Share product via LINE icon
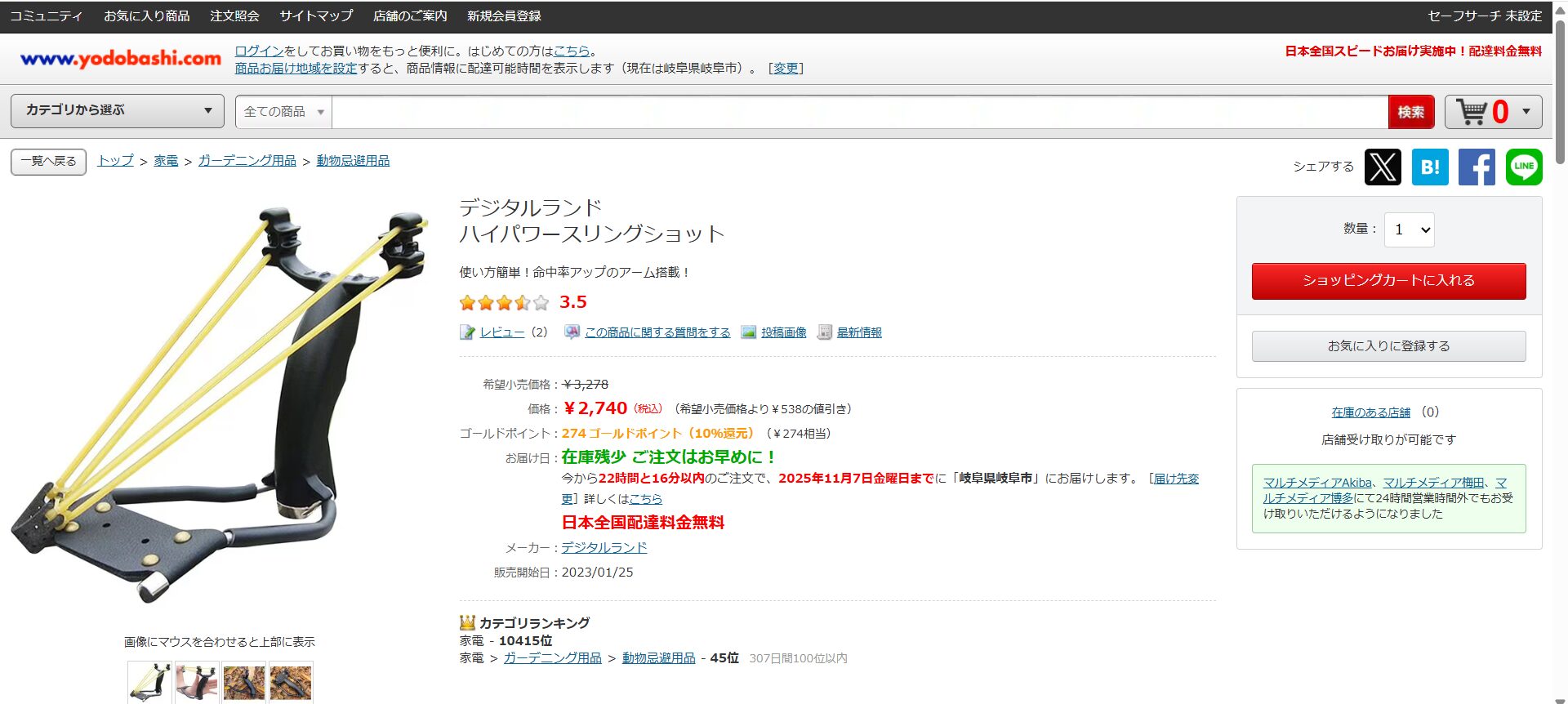1568x704 pixels. tap(1524, 167)
